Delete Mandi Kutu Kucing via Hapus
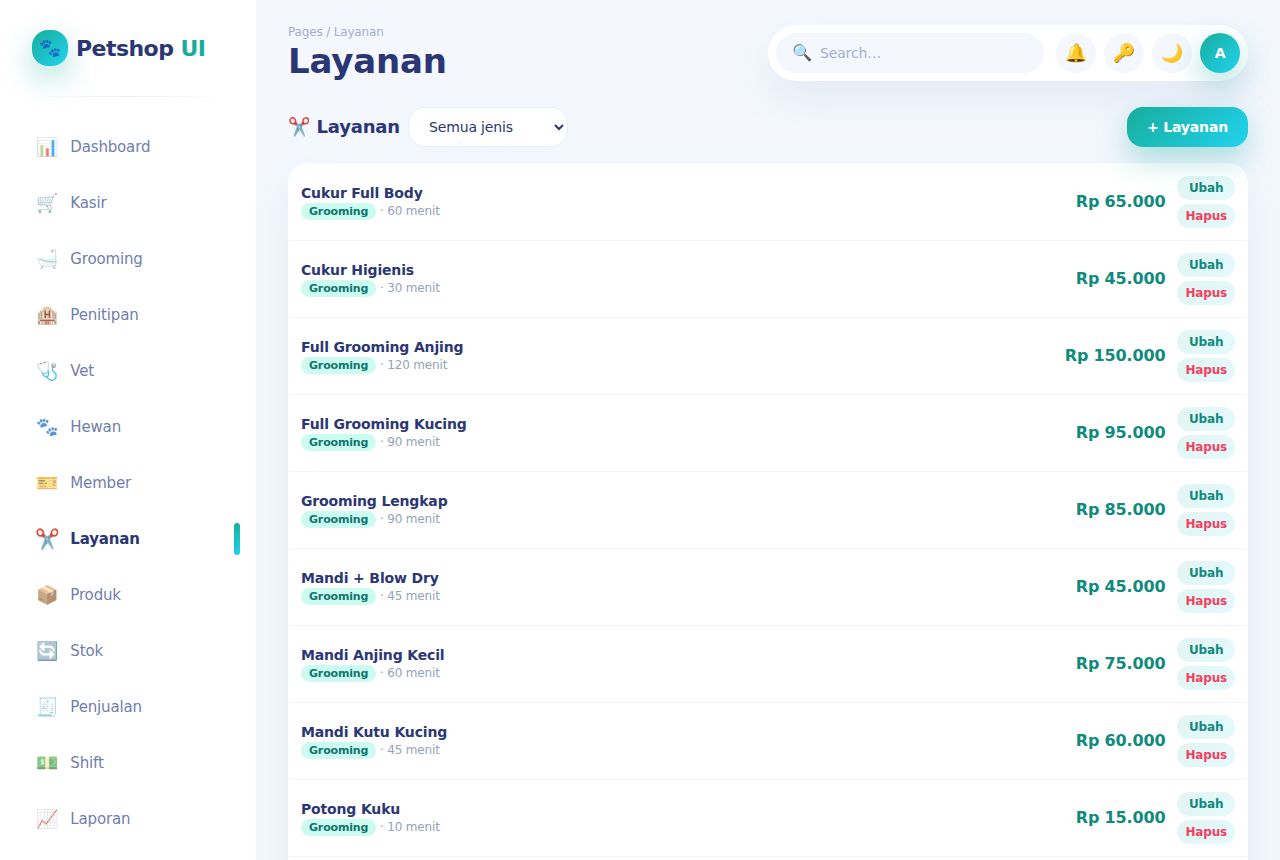This screenshot has width=1280, height=860. (1206, 755)
